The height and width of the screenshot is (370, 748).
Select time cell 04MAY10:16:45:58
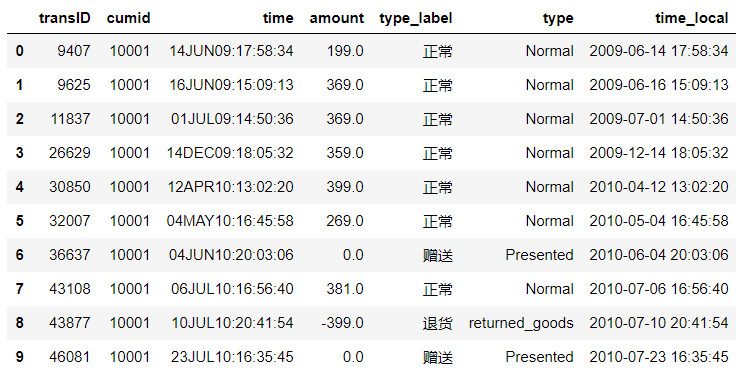coord(230,221)
